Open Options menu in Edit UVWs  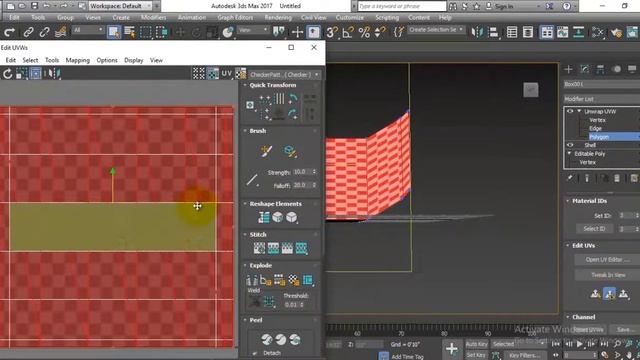point(107,60)
